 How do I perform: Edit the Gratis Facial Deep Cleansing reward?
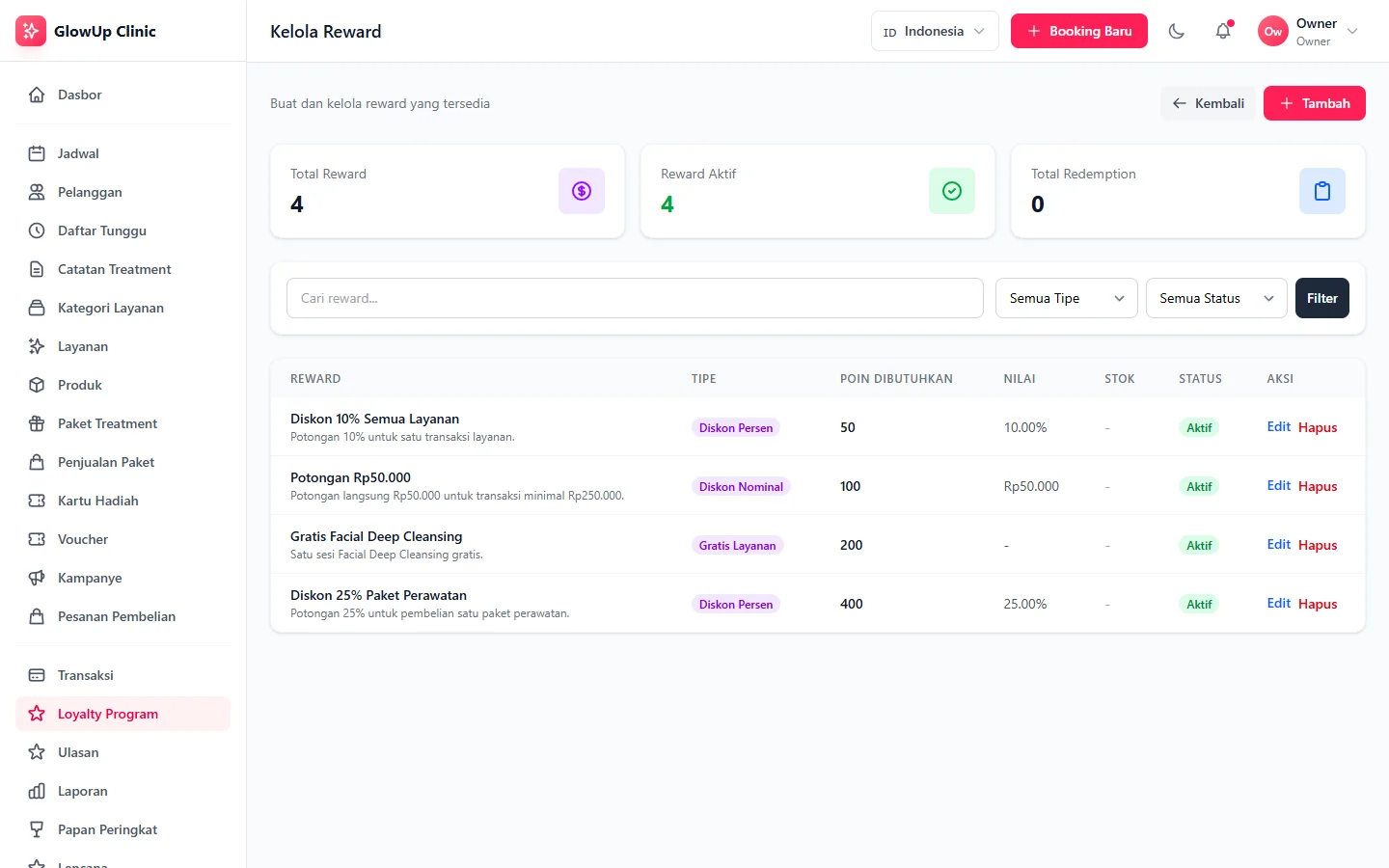[x=1278, y=545]
